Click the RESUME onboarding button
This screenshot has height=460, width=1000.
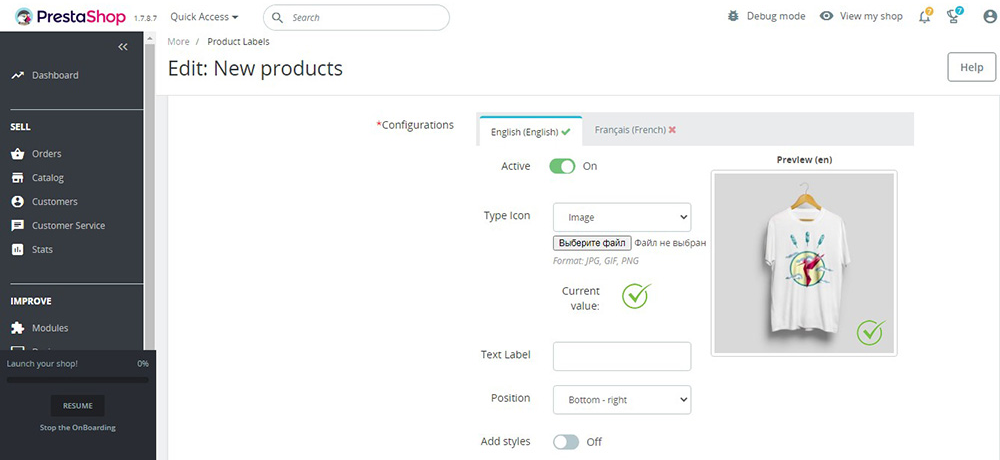point(77,406)
